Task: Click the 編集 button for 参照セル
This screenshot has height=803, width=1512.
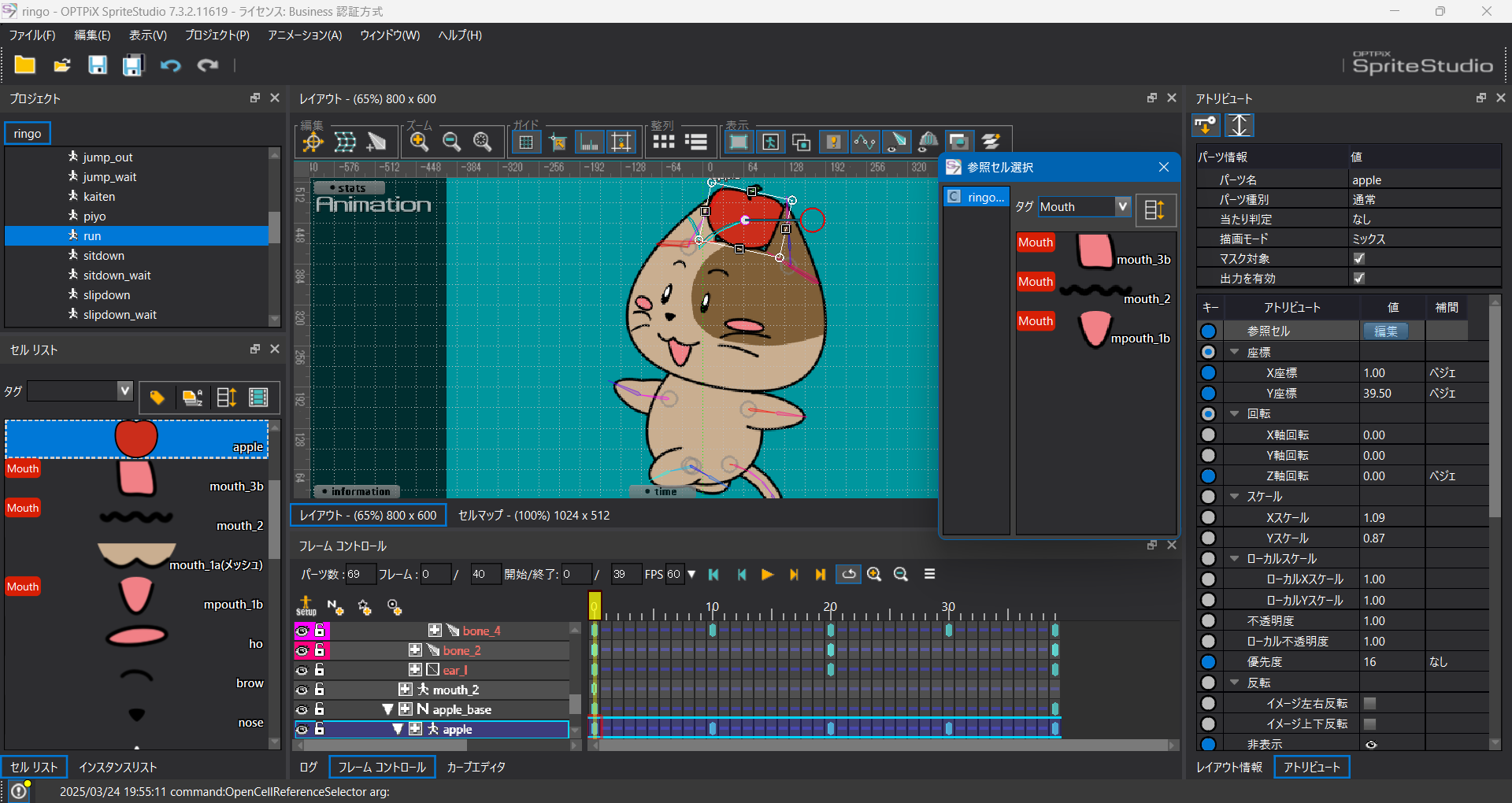Action: (1386, 331)
